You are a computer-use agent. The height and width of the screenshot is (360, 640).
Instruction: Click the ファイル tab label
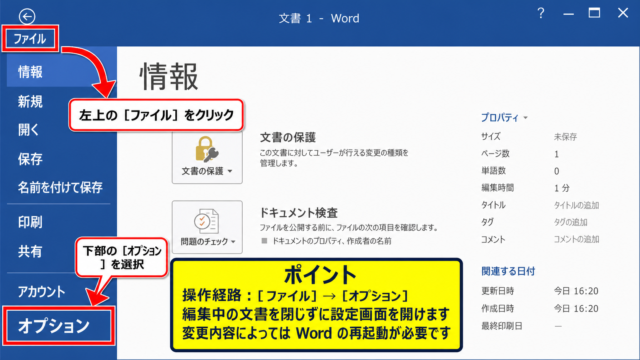30,39
